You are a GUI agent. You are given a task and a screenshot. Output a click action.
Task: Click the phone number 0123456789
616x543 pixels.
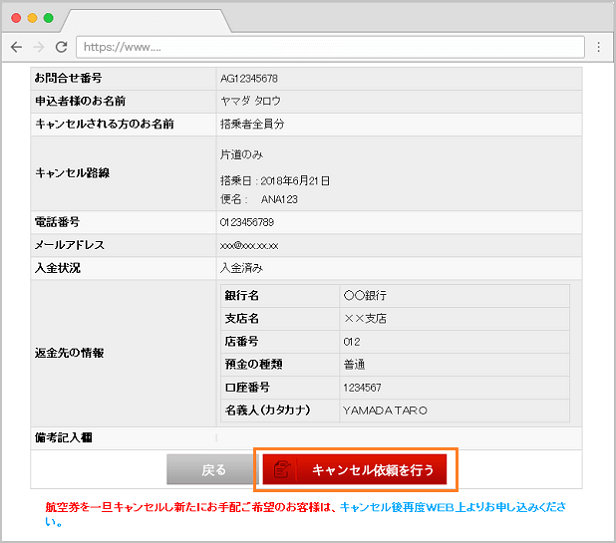coord(247,222)
